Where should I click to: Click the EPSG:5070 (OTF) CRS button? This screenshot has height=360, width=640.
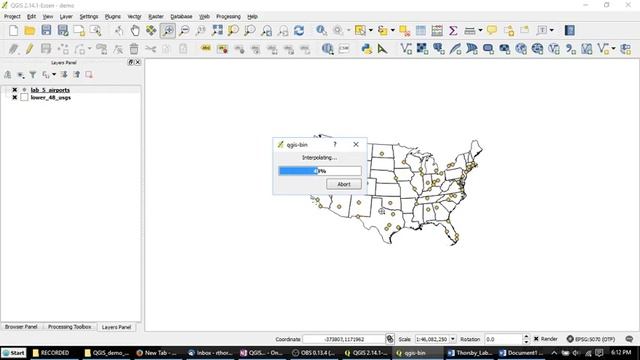[591, 339]
